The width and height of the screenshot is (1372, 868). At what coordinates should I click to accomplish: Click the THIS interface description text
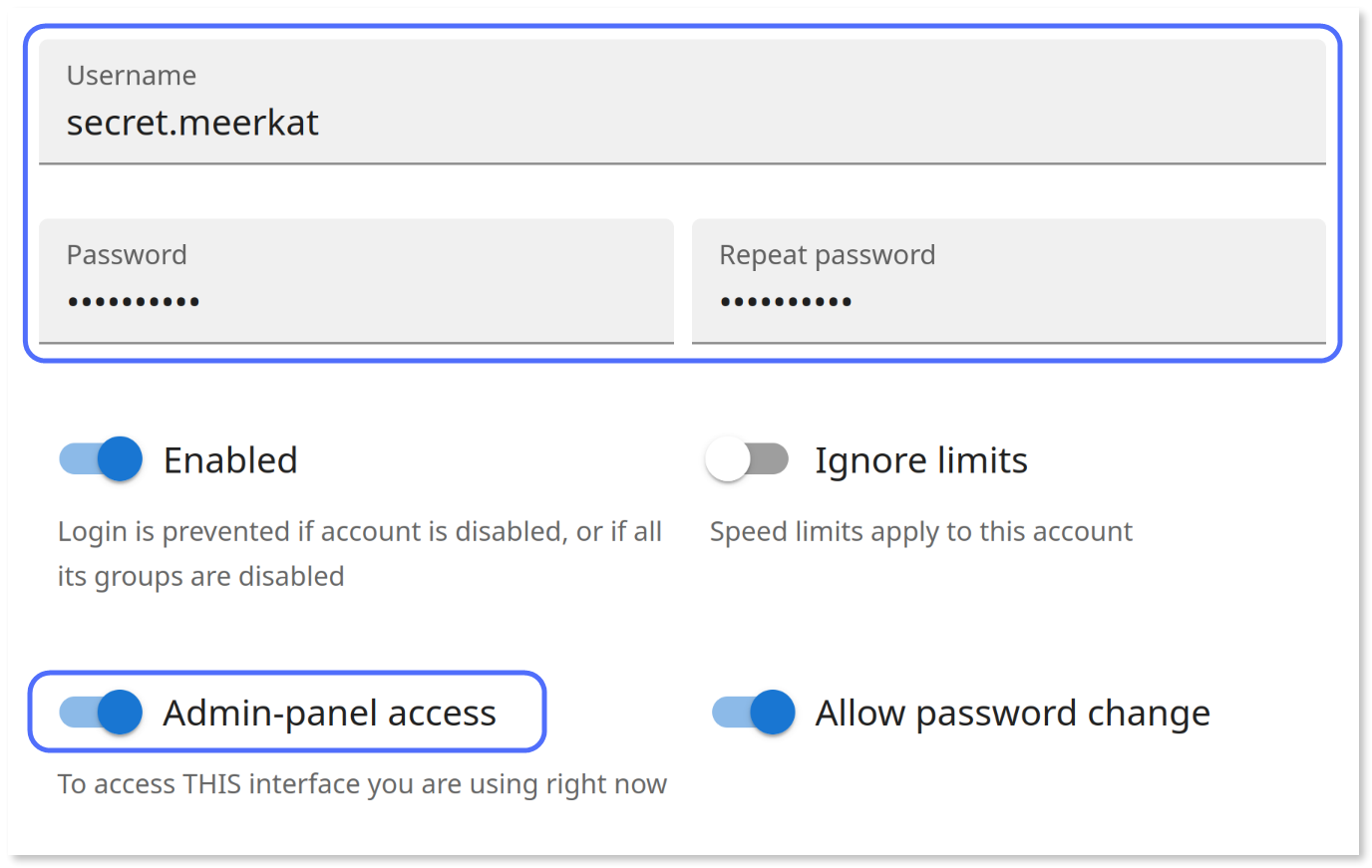[x=363, y=783]
